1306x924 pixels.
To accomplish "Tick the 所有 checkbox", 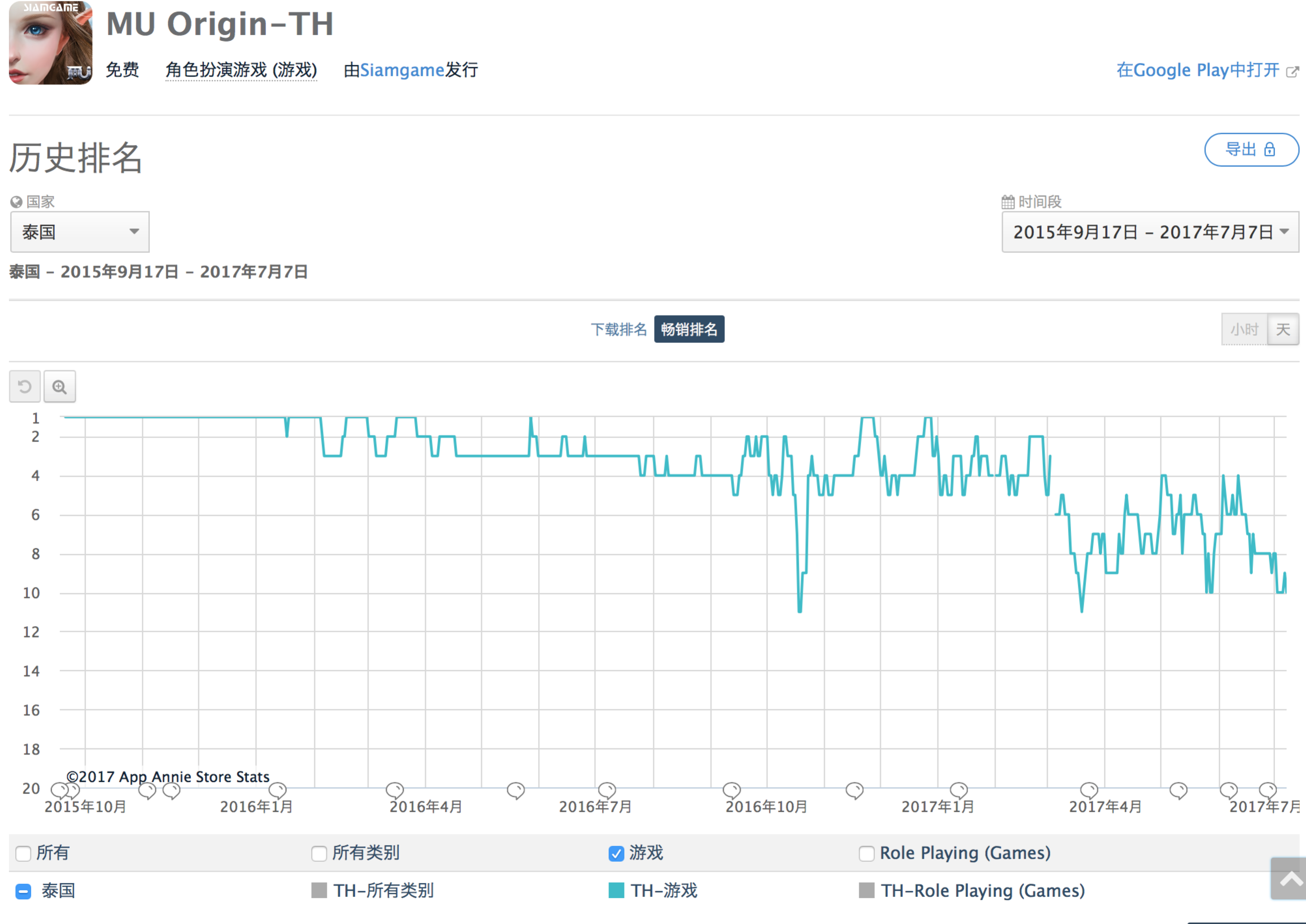I will click(23, 853).
